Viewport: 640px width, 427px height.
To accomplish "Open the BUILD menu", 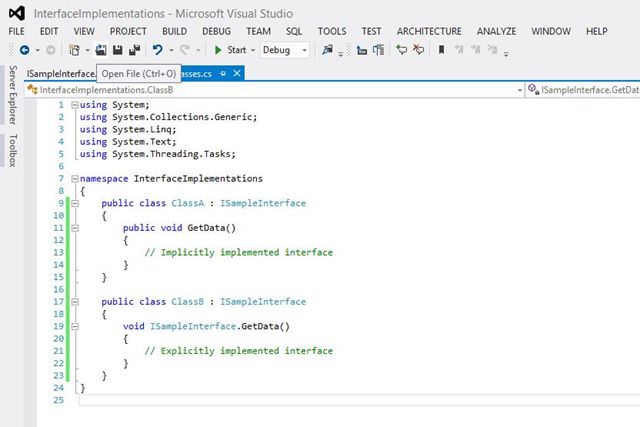I will [174, 31].
